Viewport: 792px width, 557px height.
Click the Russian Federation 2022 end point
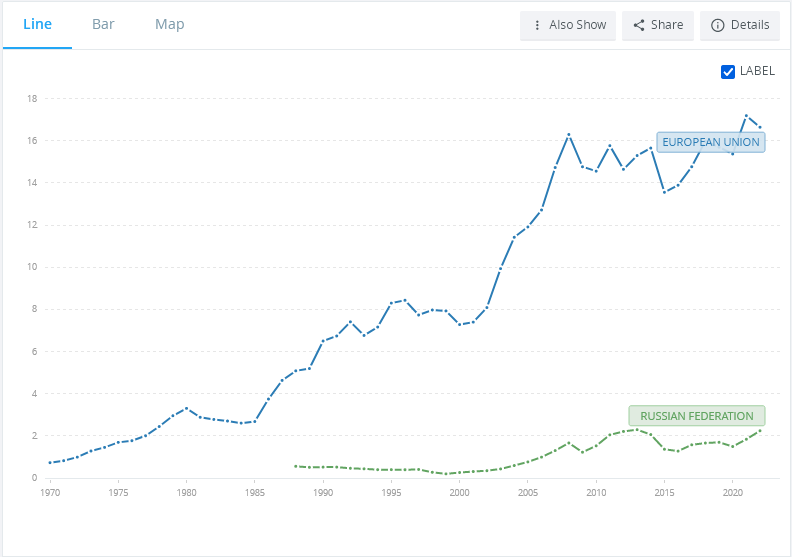click(760, 431)
